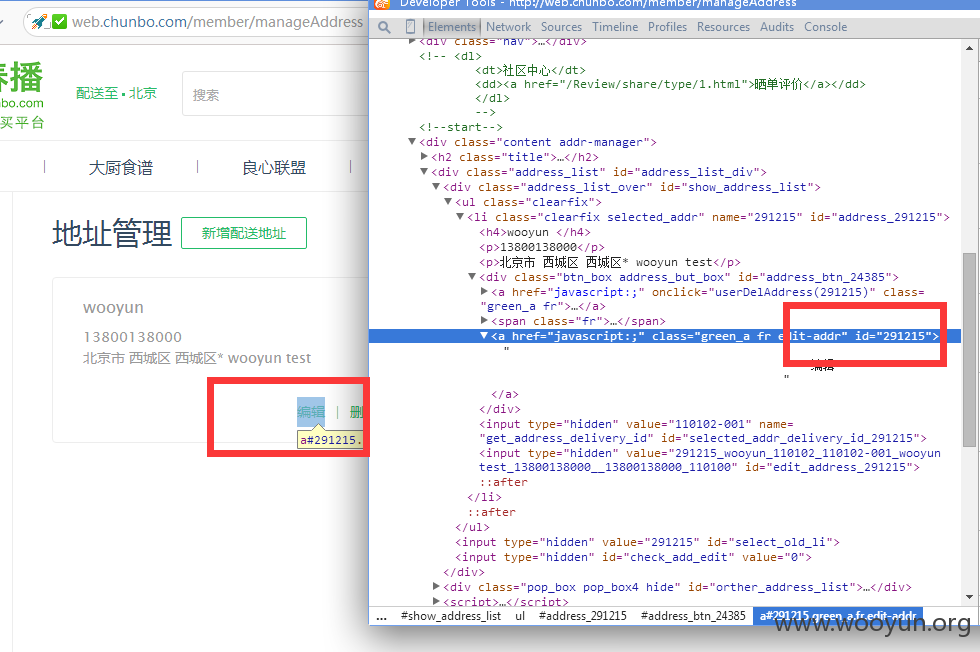Click the browser address bar URL
980x652 pixels.
[x=217, y=22]
